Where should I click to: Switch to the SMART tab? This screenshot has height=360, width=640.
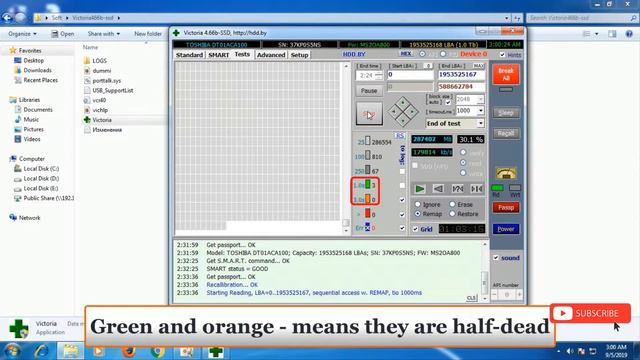(219, 55)
